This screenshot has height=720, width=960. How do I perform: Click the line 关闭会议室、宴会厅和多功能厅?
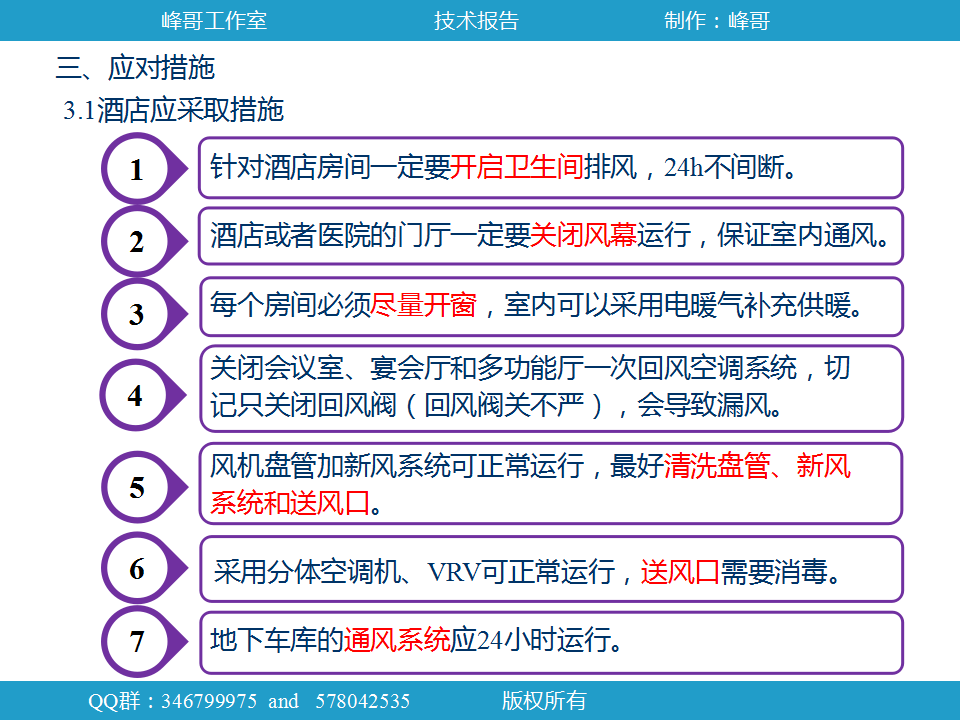[396, 368]
